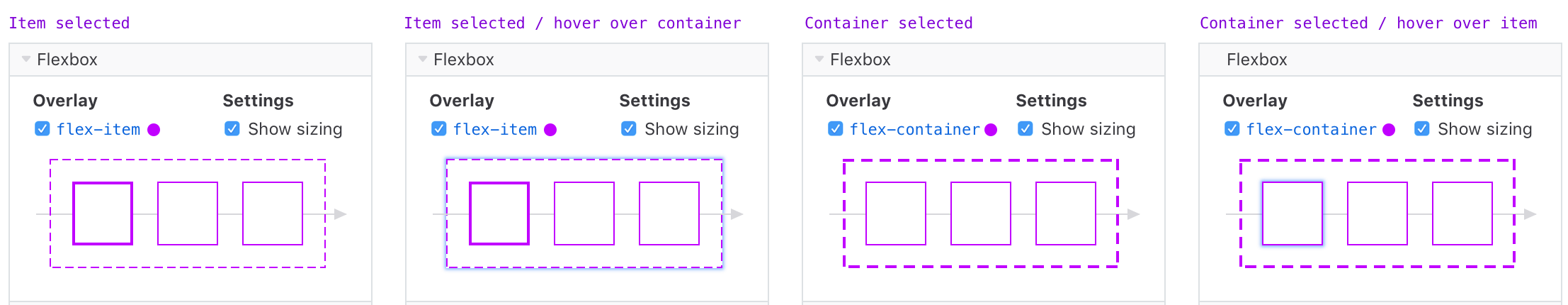
Task: Click main axis arrow in last diagram
Action: click(x=1530, y=213)
